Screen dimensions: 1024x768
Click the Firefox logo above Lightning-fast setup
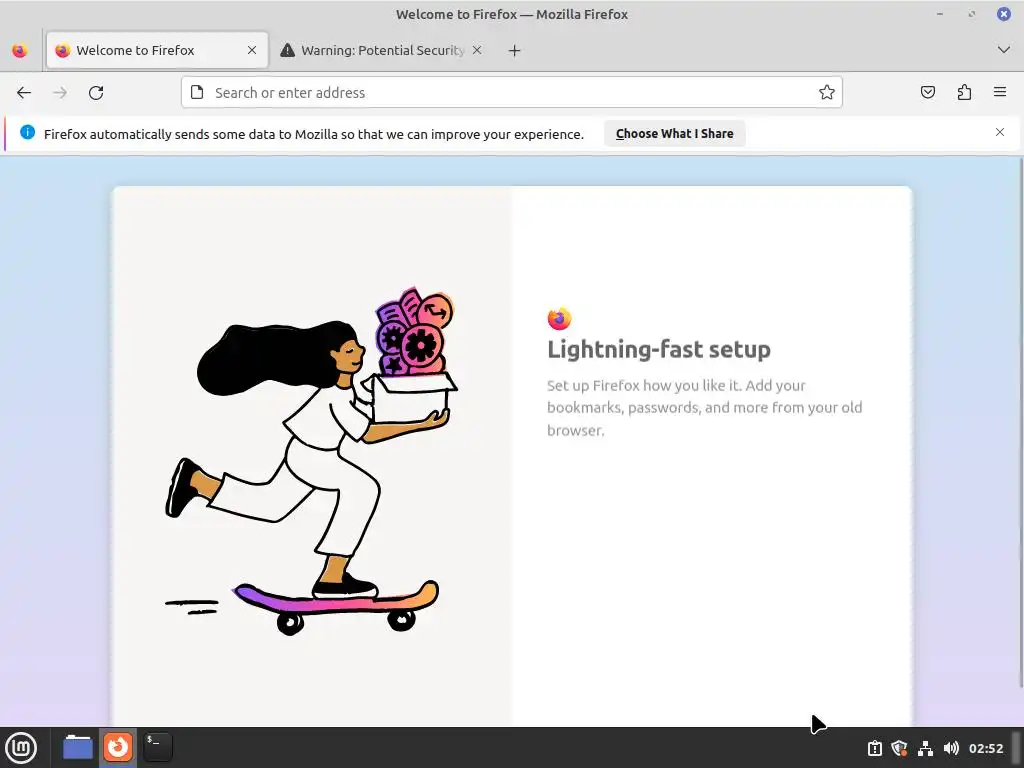pyautogui.click(x=559, y=319)
